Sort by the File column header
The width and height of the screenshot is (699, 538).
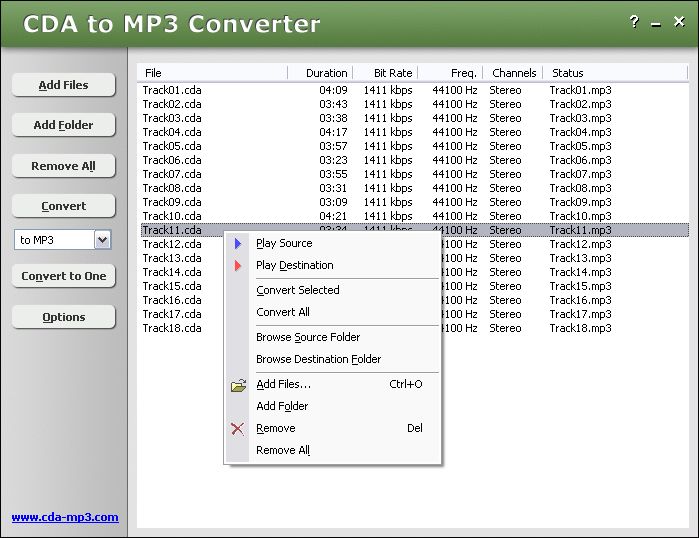[x=212, y=73]
